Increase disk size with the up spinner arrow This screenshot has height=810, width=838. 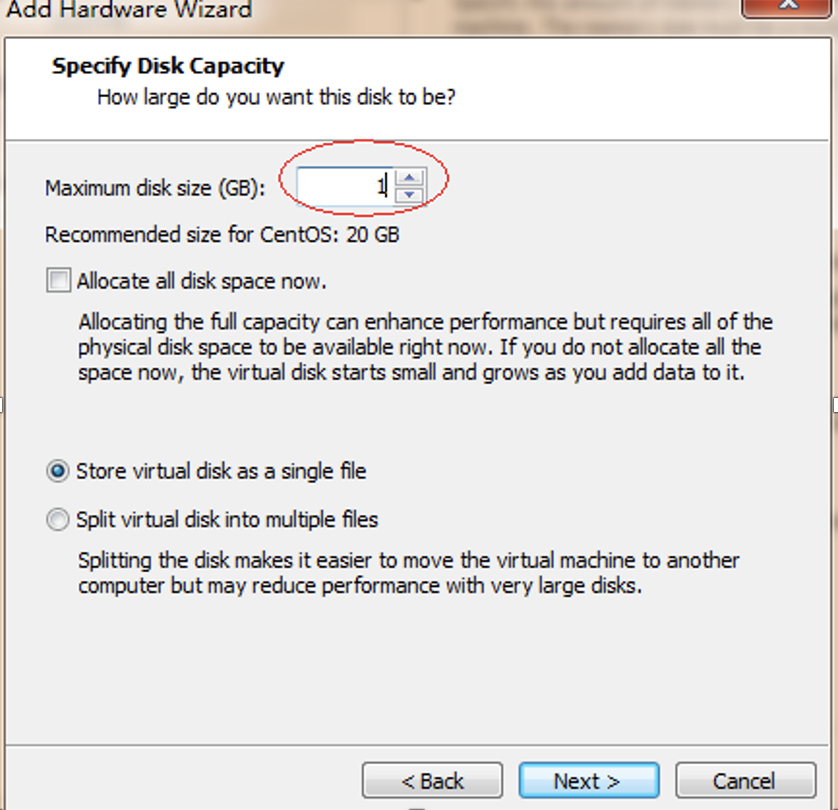click(x=409, y=177)
